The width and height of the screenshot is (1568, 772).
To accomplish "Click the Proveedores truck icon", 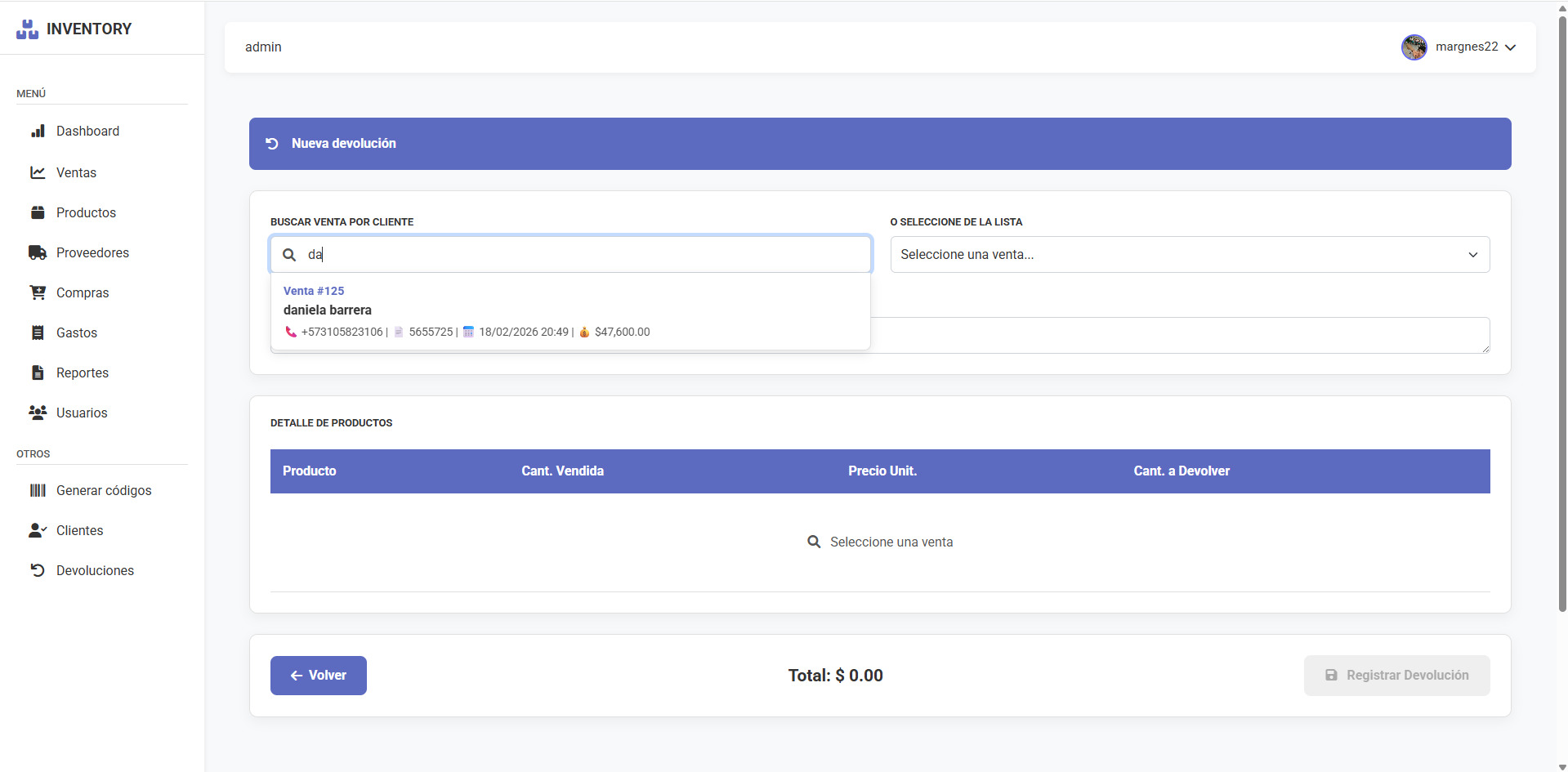I will (38, 252).
